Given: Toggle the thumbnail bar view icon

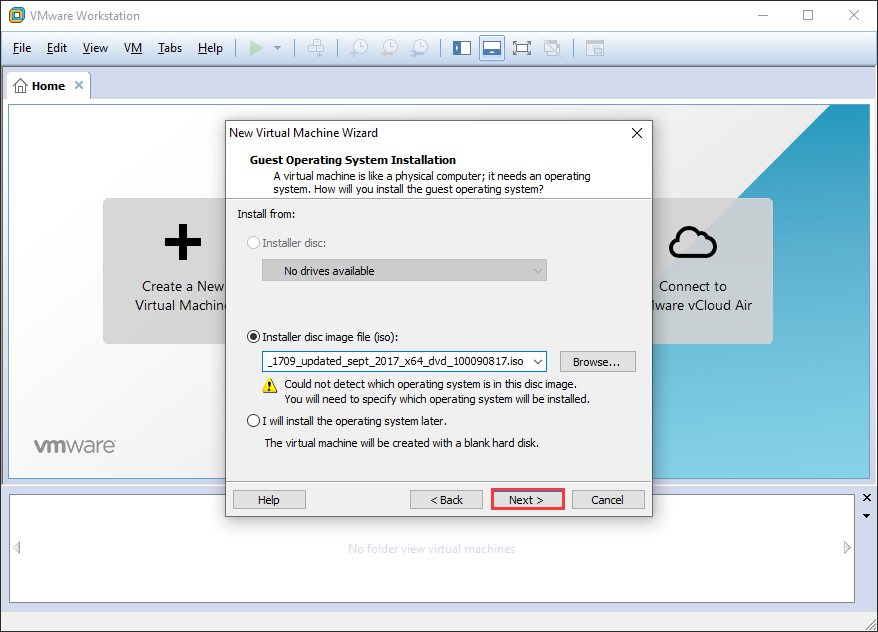Looking at the screenshot, I should pos(492,48).
